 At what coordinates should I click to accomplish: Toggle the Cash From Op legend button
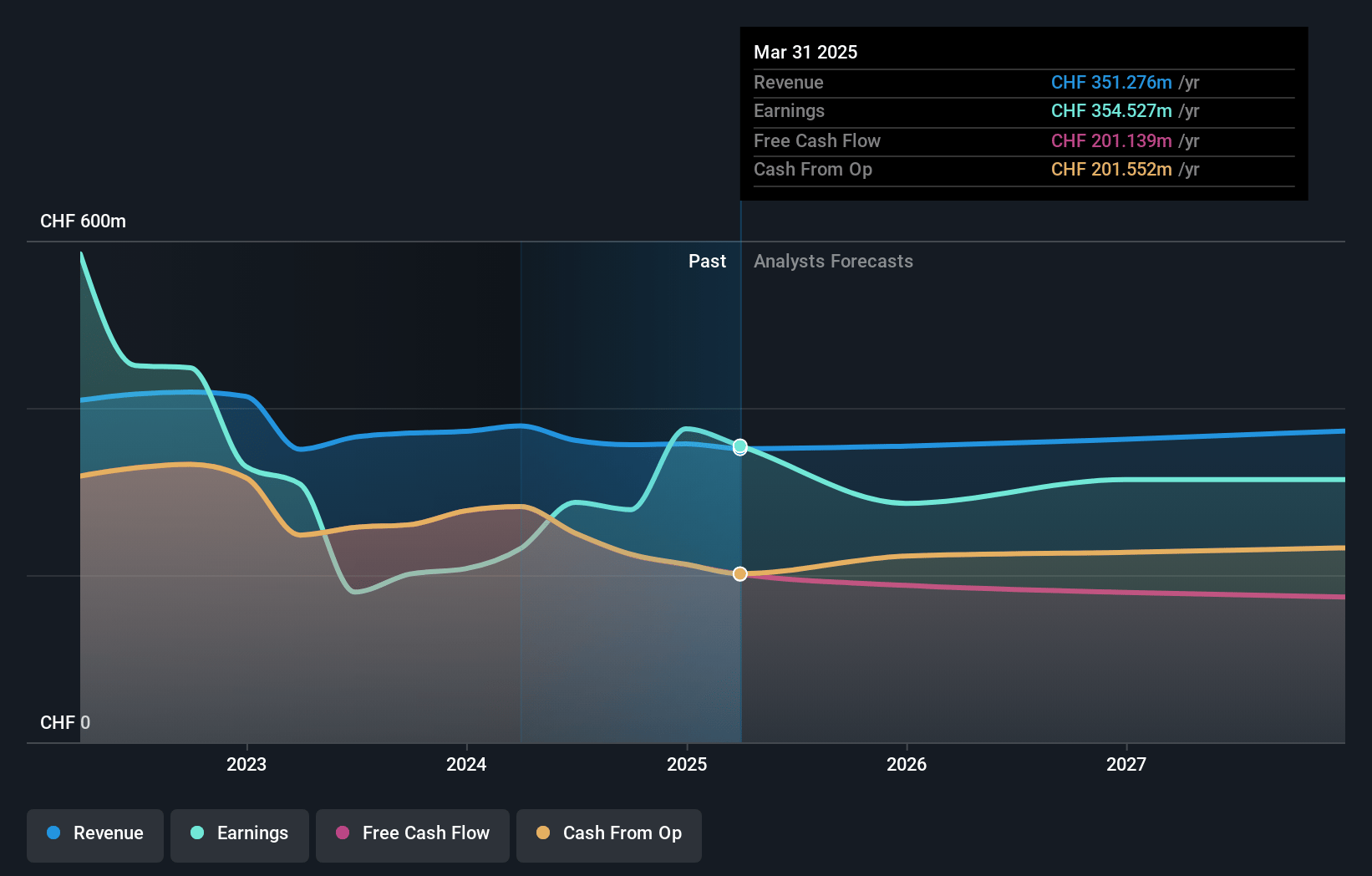[609, 835]
